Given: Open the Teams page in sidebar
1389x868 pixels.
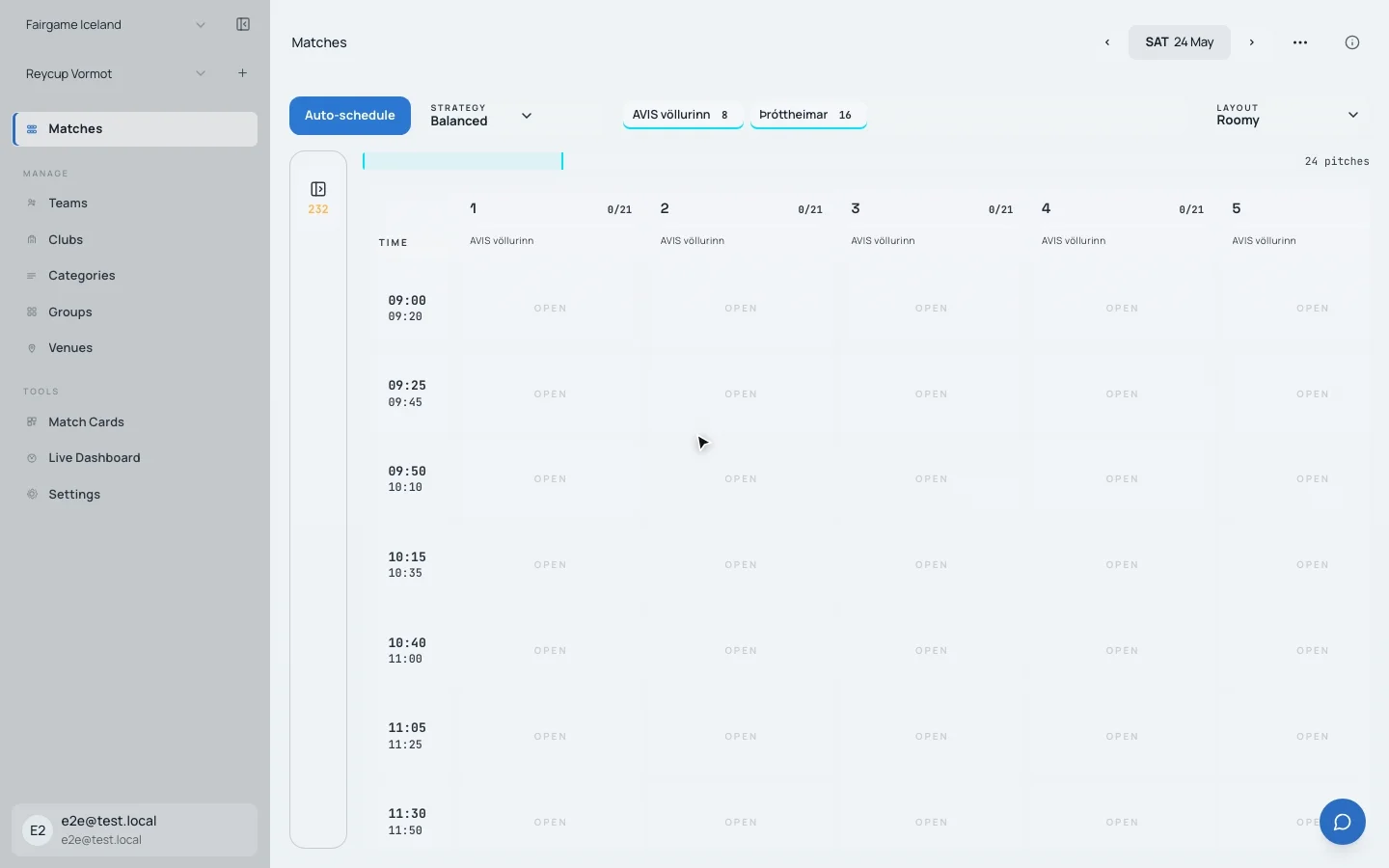Looking at the screenshot, I should tap(68, 203).
